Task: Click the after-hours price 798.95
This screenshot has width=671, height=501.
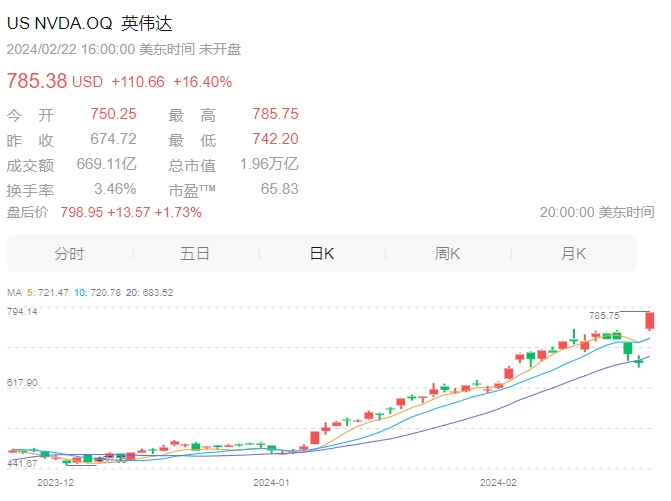Action: click(x=82, y=212)
